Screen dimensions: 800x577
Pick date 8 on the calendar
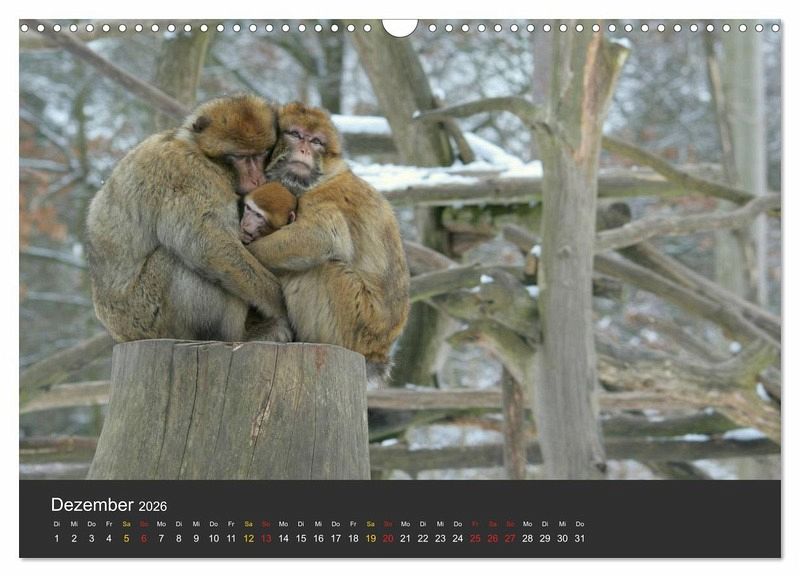coord(179,538)
